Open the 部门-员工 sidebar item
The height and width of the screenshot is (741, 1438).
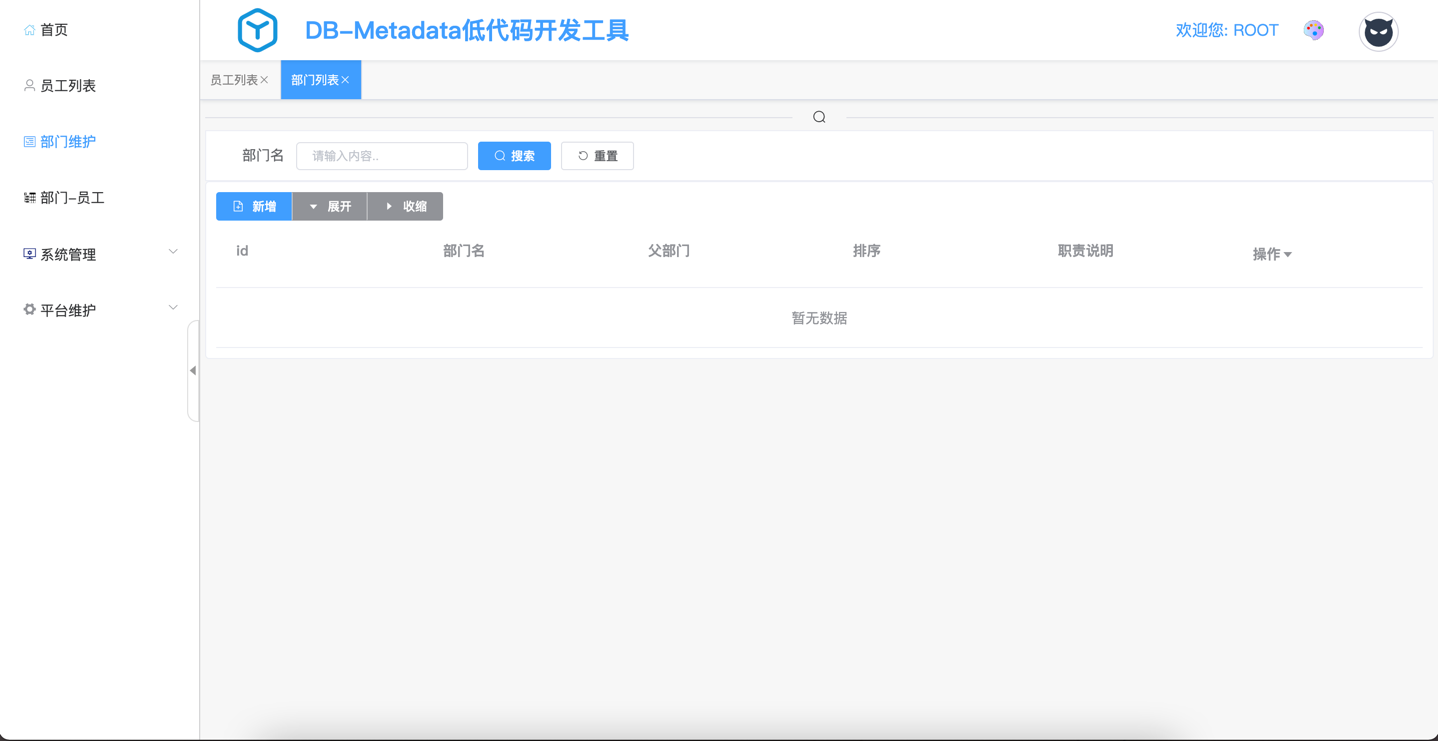pos(71,198)
